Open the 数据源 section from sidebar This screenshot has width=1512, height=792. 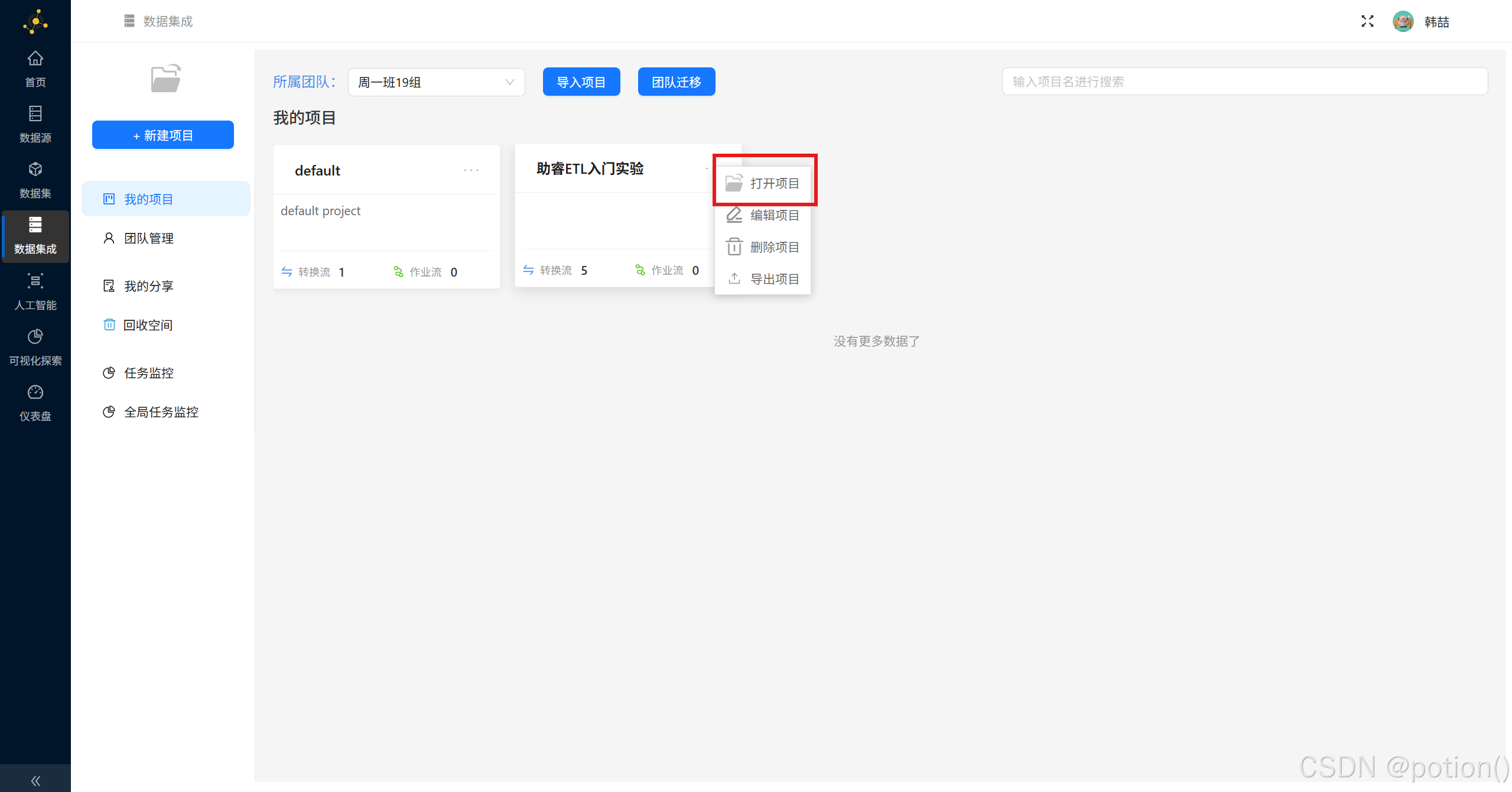pyautogui.click(x=35, y=113)
